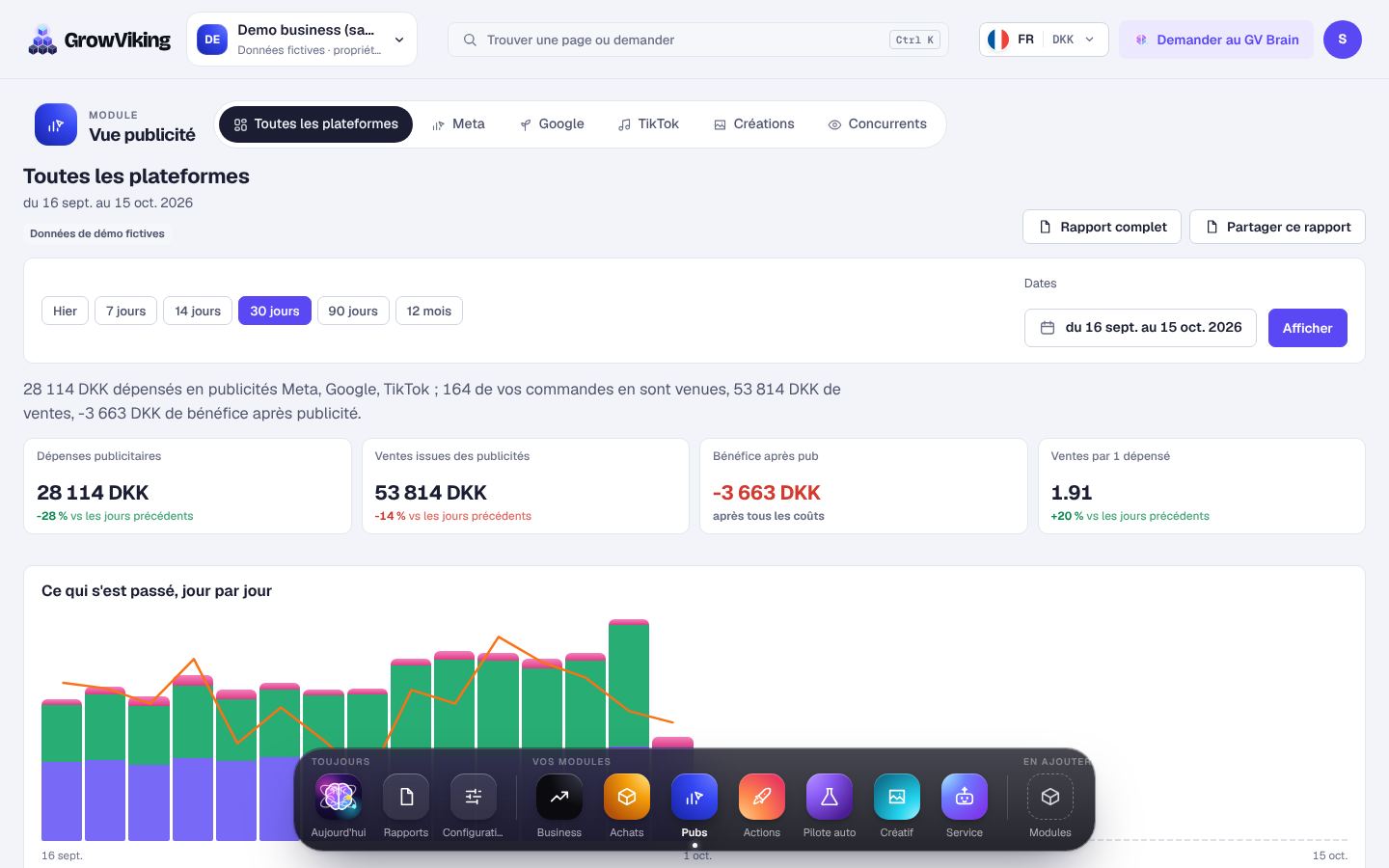1389x868 pixels.
Task: Open Rapport complet
Action: pyautogui.click(x=1102, y=227)
